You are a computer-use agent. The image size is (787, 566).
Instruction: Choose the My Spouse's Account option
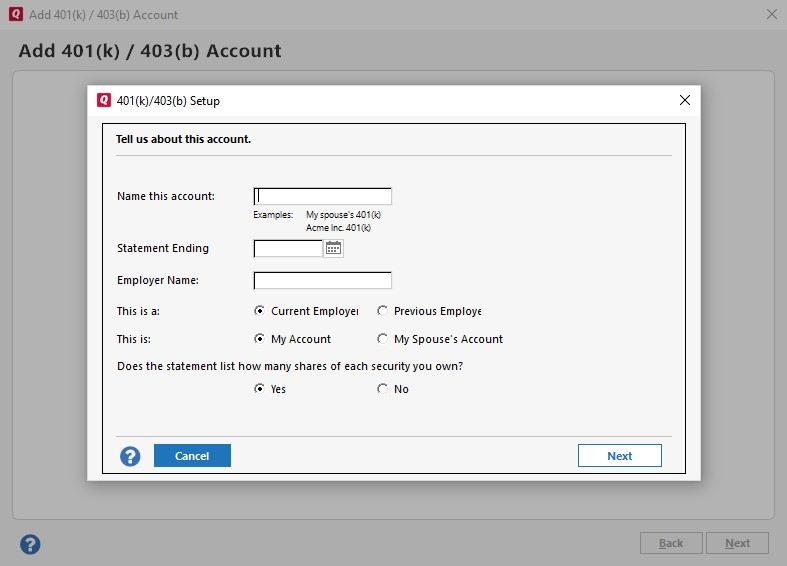[382, 339]
